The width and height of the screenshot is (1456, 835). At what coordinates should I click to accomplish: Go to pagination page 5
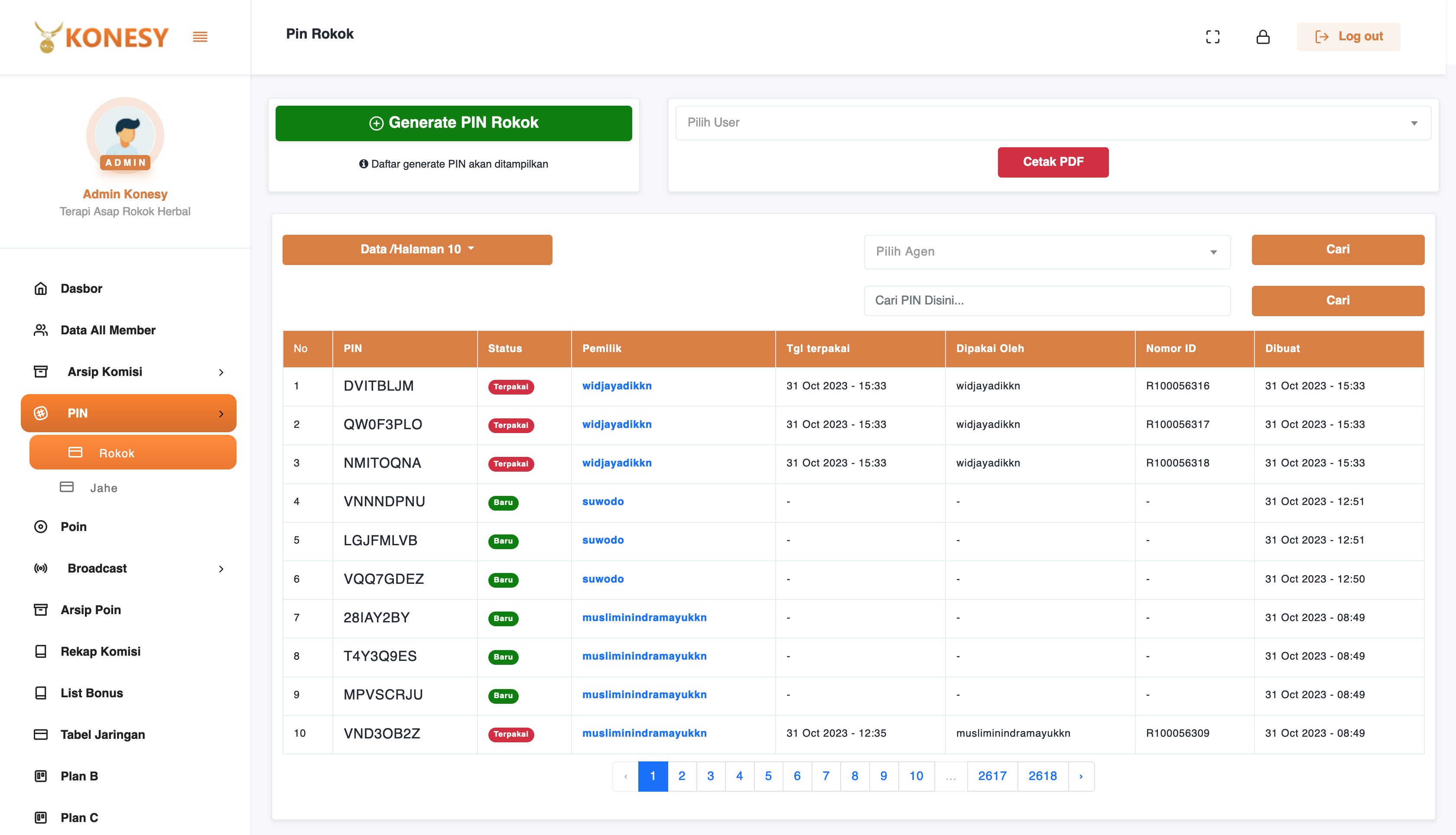pyautogui.click(x=768, y=776)
